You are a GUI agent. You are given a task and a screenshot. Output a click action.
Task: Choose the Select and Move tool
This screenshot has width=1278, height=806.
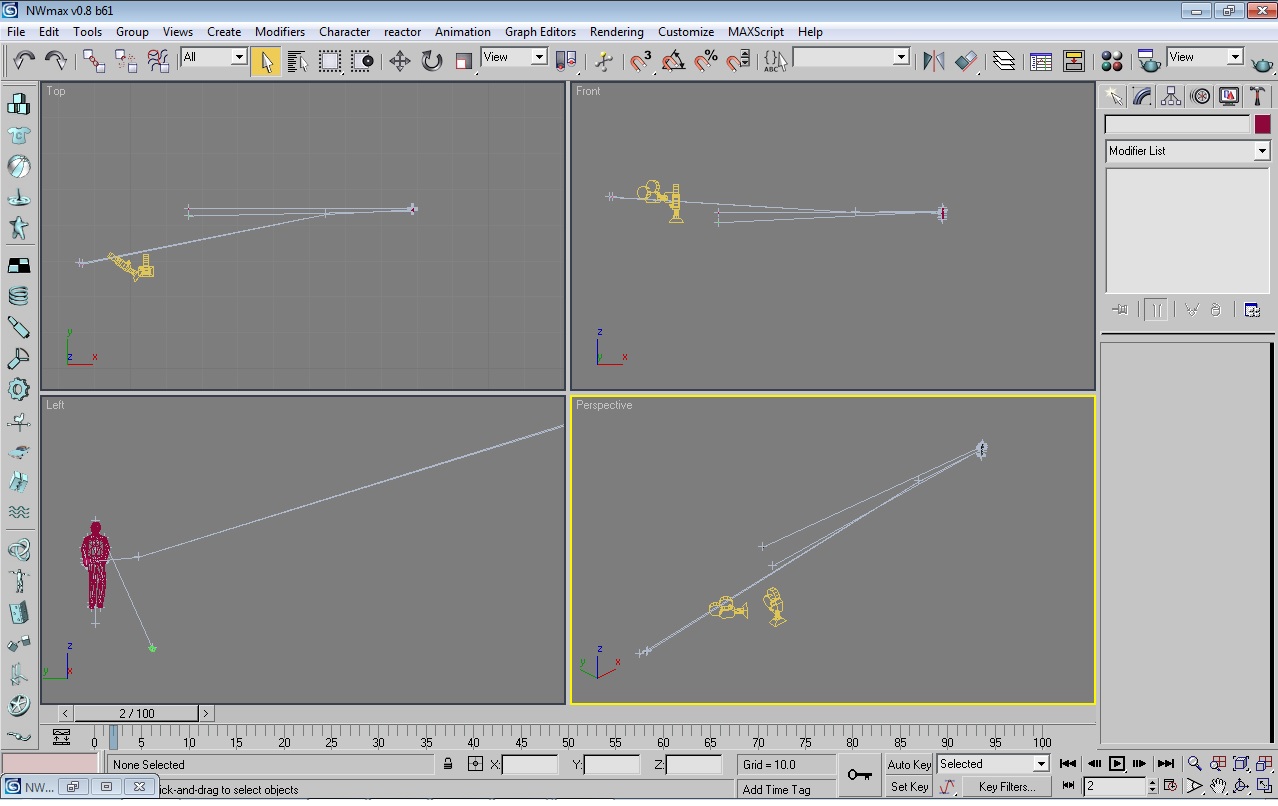399,61
